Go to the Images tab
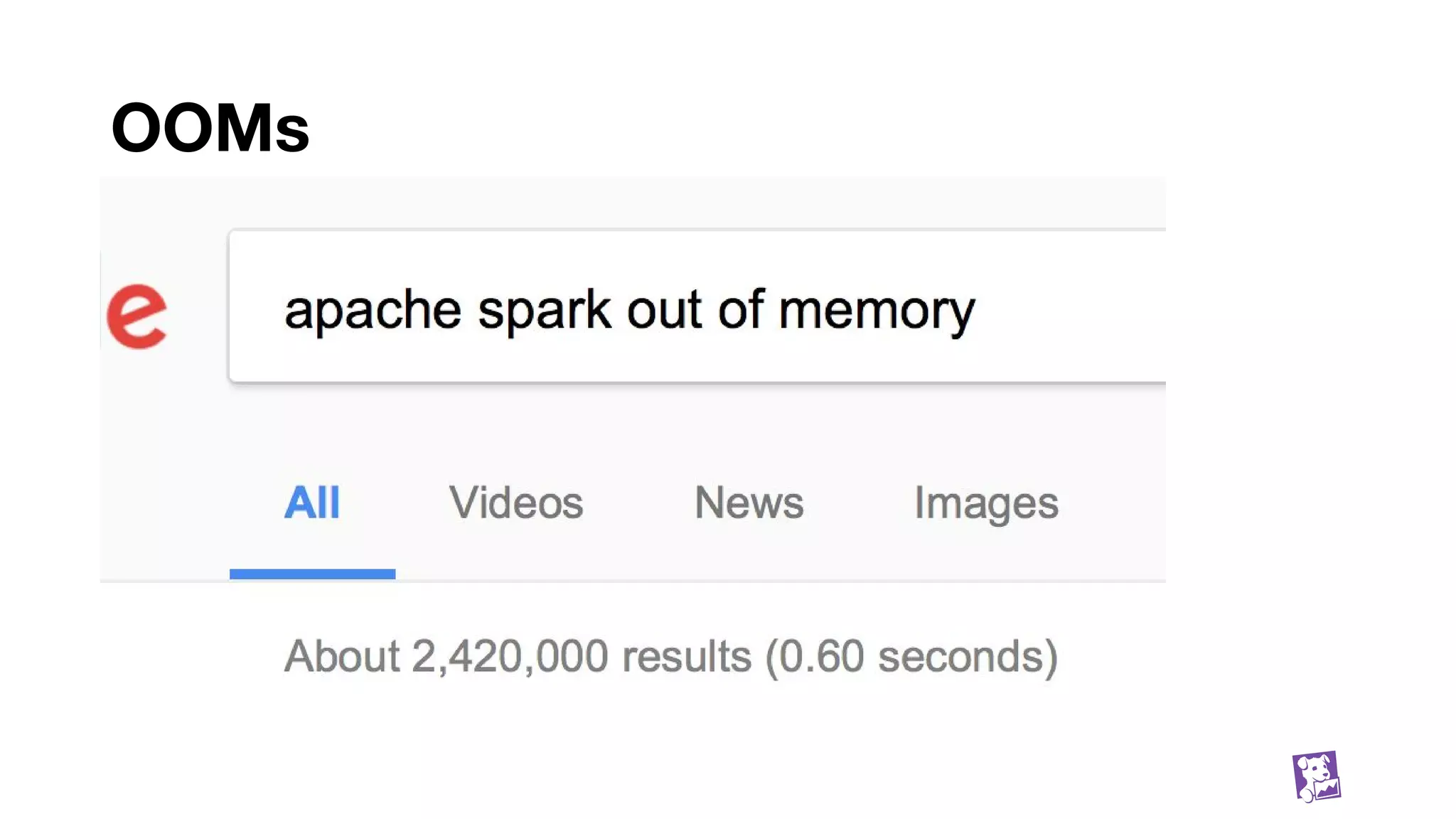 pos(987,504)
